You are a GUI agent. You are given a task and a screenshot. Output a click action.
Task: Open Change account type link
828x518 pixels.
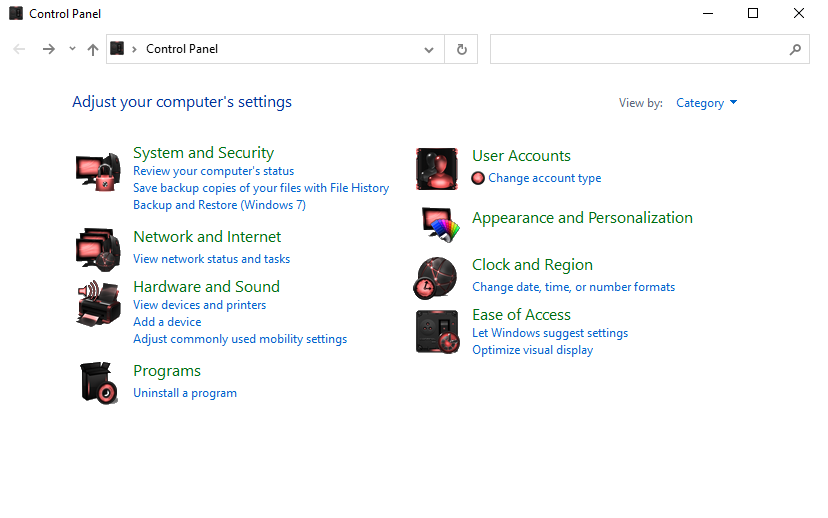[x=544, y=178]
